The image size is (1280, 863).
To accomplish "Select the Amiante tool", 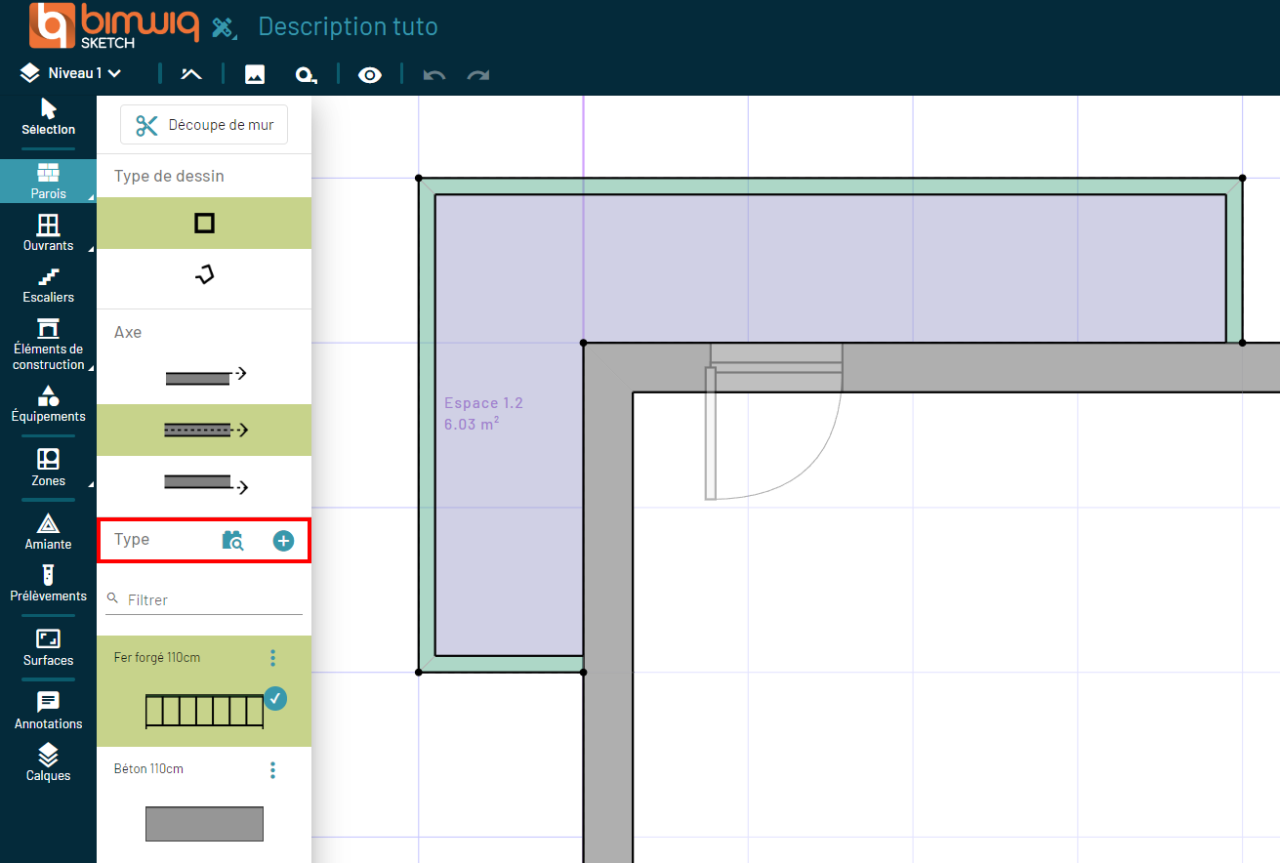I will [x=48, y=532].
